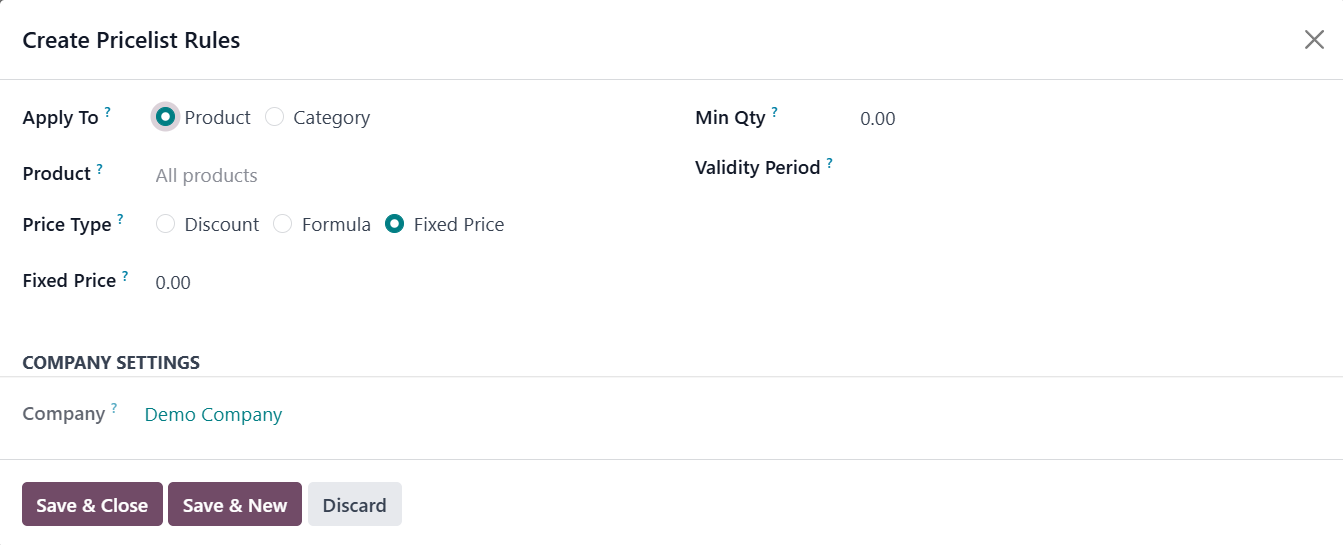Click help tooltip icon next to Product label
This screenshot has height=545, width=1343.
[x=100, y=168]
